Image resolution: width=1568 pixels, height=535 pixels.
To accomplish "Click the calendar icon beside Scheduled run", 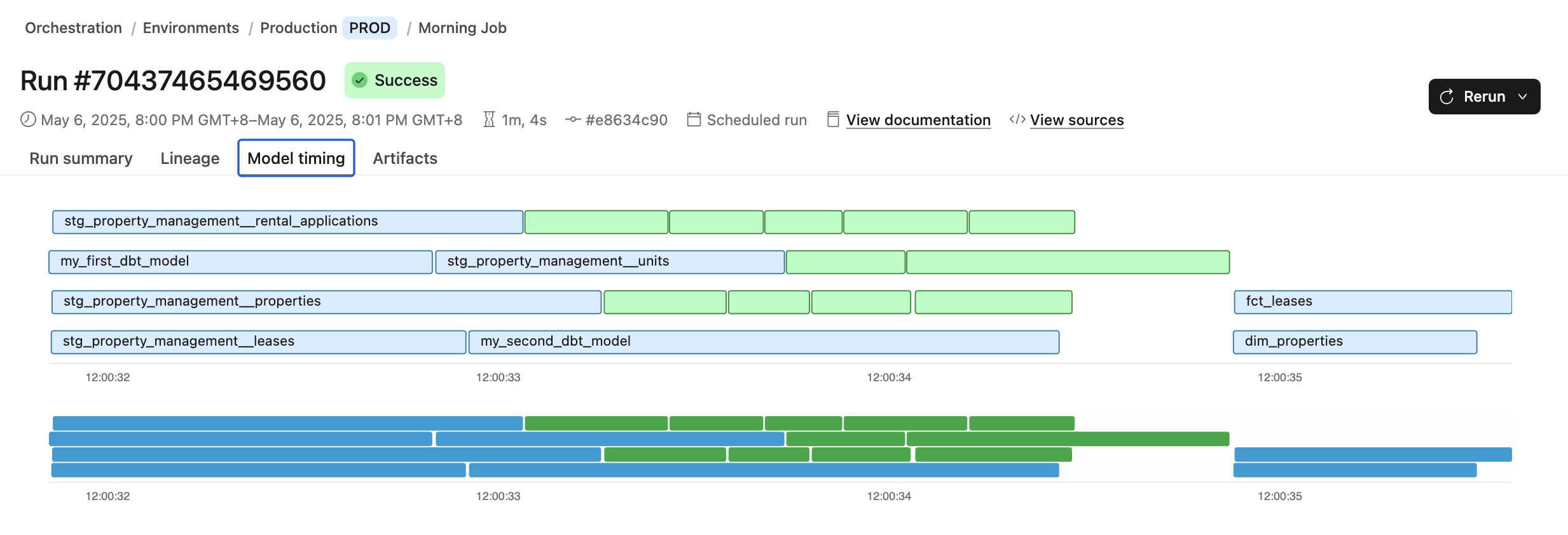I will click(x=694, y=119).
